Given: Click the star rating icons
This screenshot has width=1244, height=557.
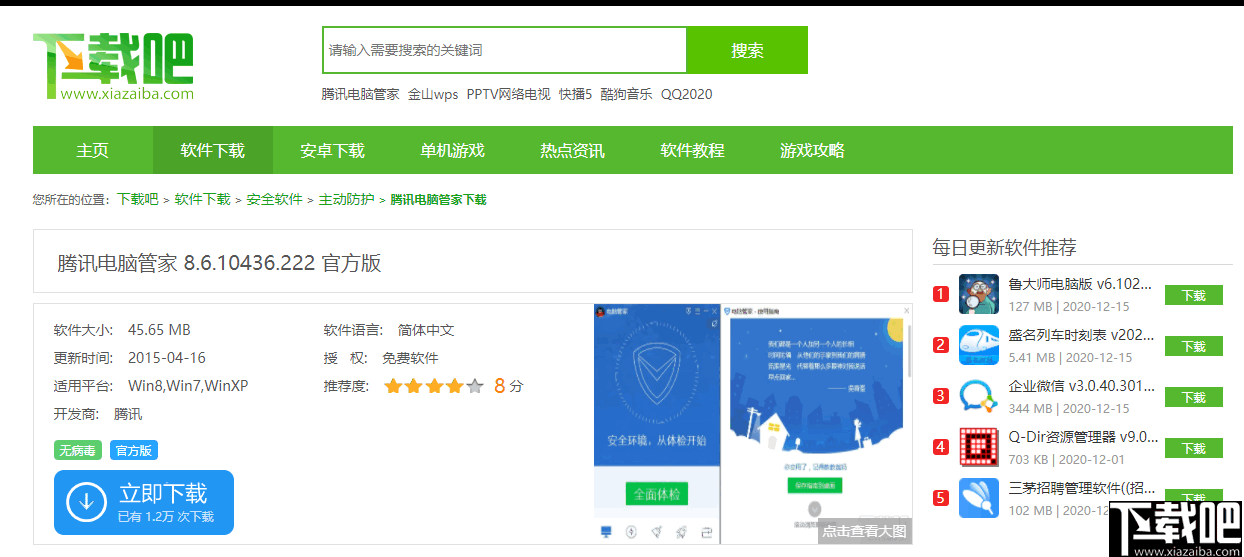Looking at the screenshot, I should pyautogui.click(x=433, y=386).
